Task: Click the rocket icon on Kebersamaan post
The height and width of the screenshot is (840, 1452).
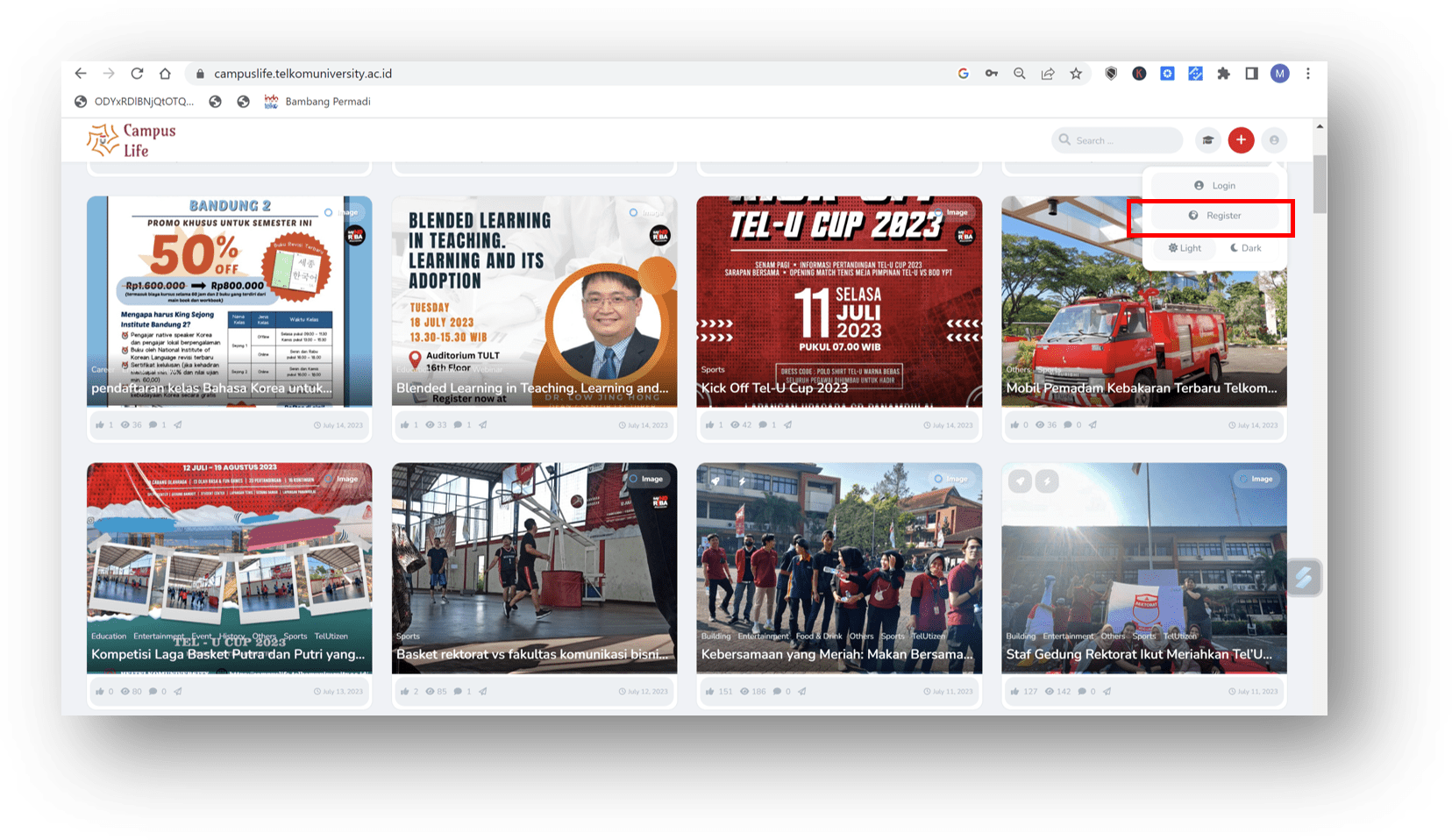Action: [x=715, y=481]
